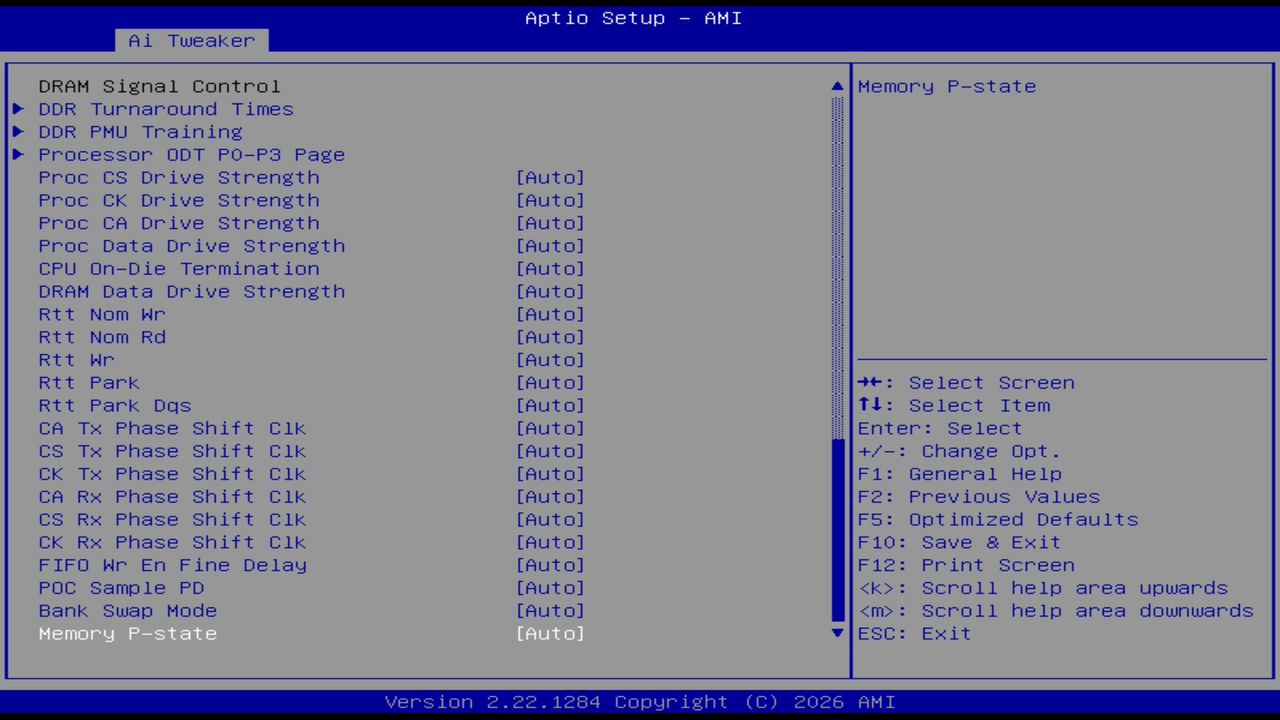The image size is (1280, 720).
Task: Click the DRAM Signal Control heading
Action: [x=160, y=87]
